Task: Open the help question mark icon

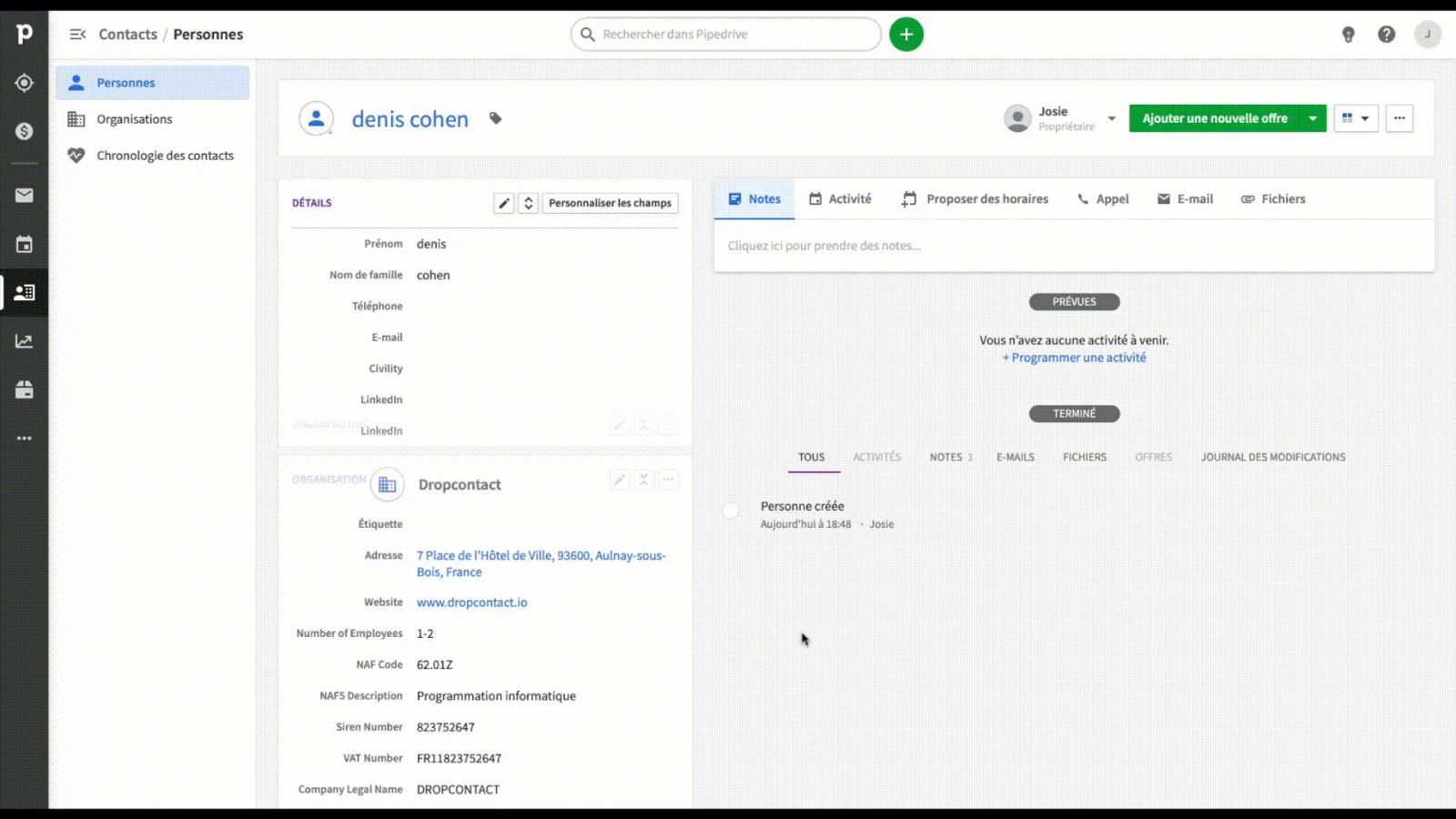Action: pyautogui.click(x=1386, y=35)
